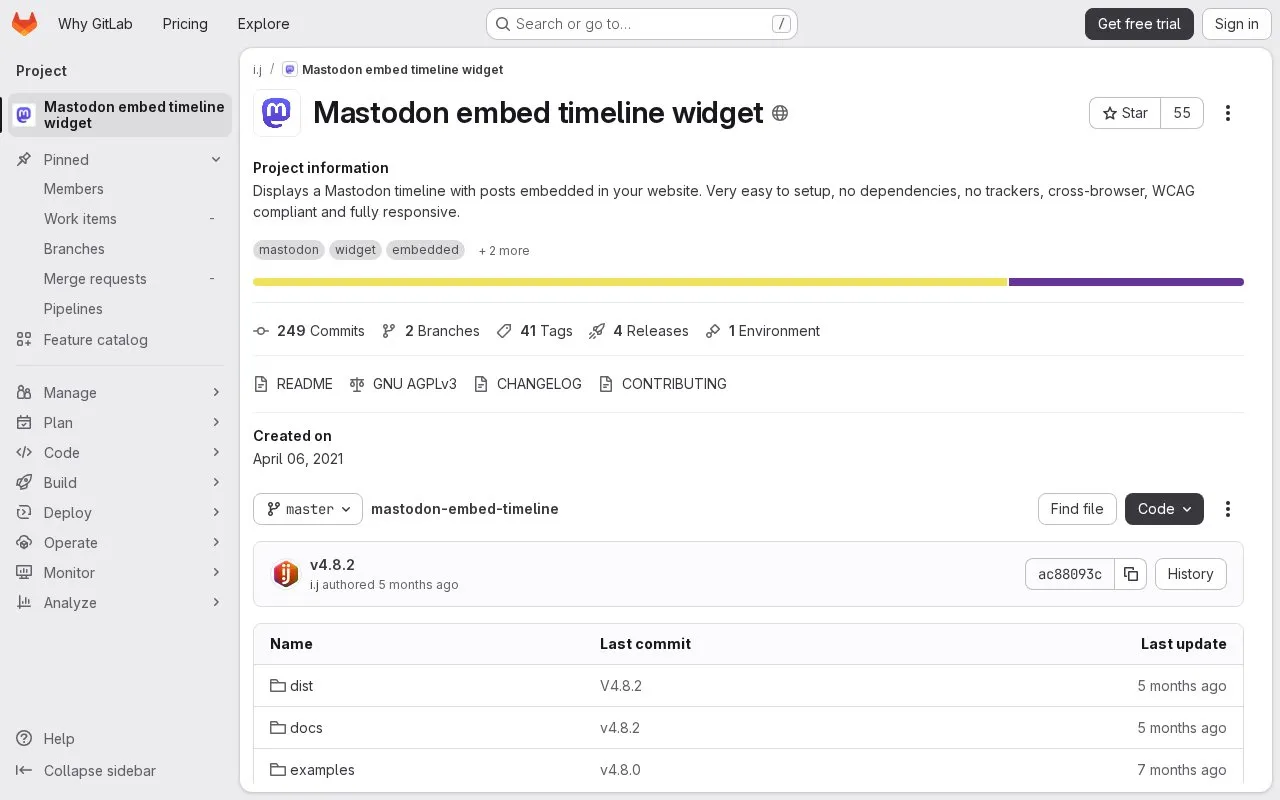Expand the Code sidebar section
The image size is (1280, 800).
pos(120,453)
